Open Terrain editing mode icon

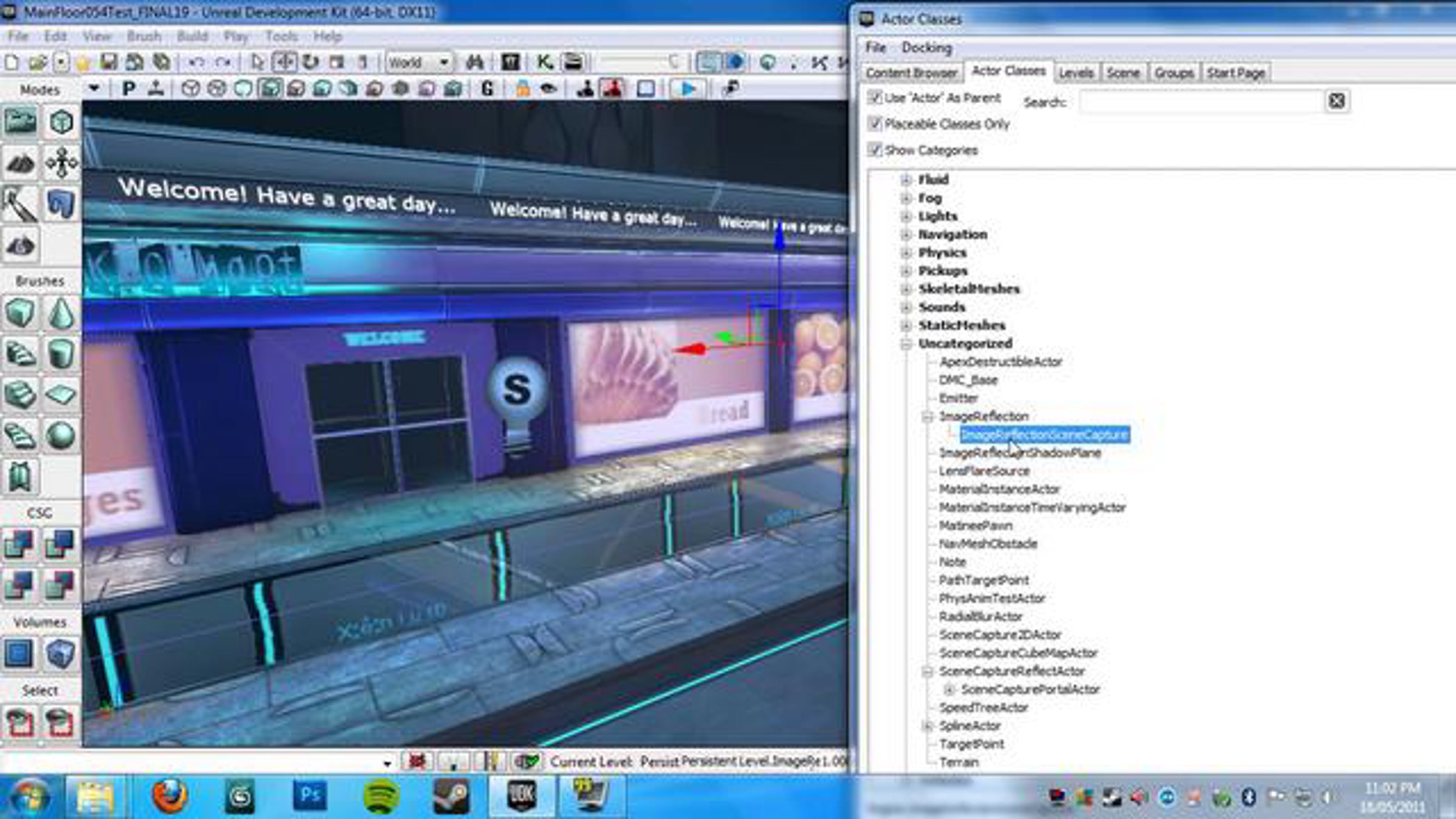tap(21, 163)
